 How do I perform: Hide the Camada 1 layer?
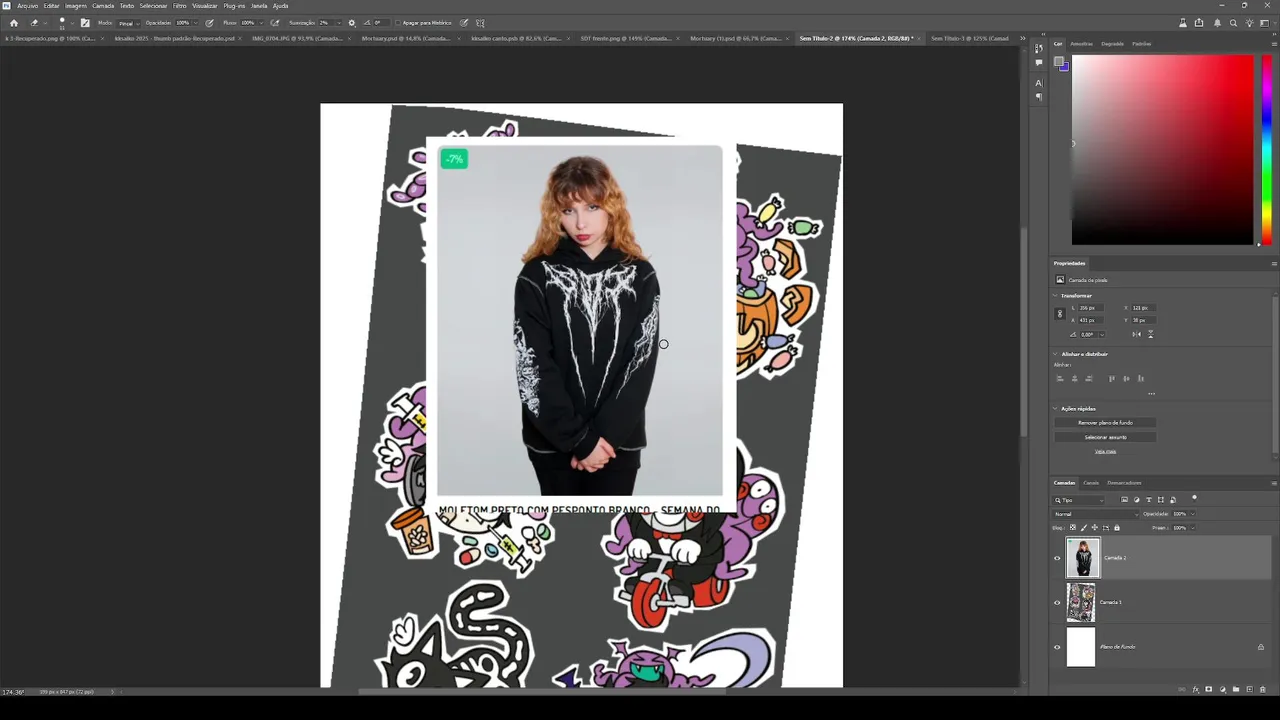click(x=1057, y=602)
